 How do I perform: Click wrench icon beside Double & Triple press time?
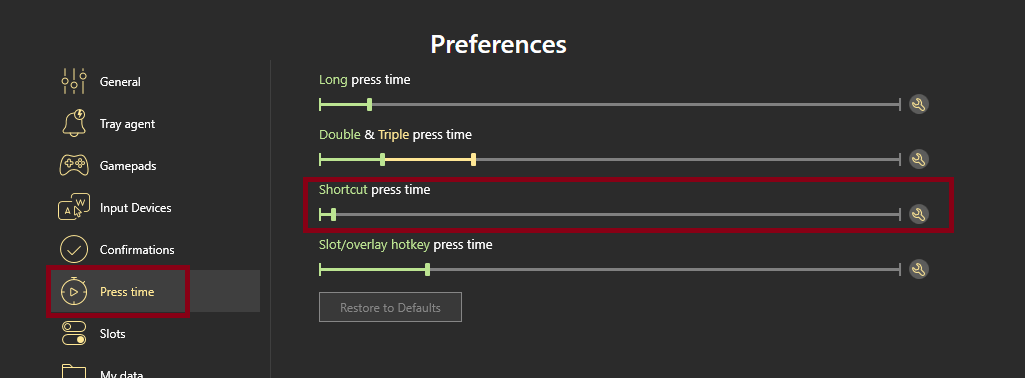pyautogui.click(x=918, y=159)
